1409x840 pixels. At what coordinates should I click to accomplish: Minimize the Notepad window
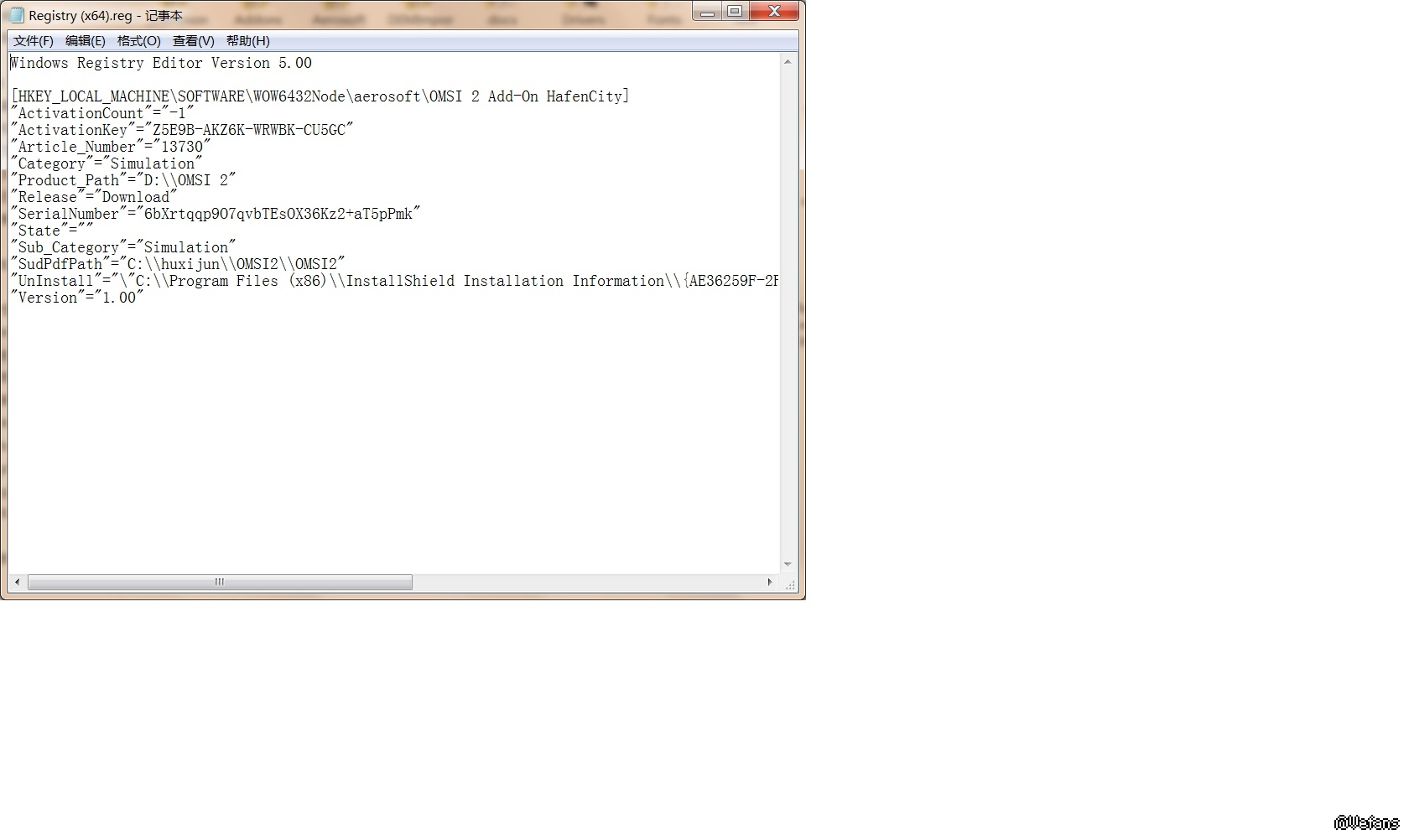pos(708,12)
